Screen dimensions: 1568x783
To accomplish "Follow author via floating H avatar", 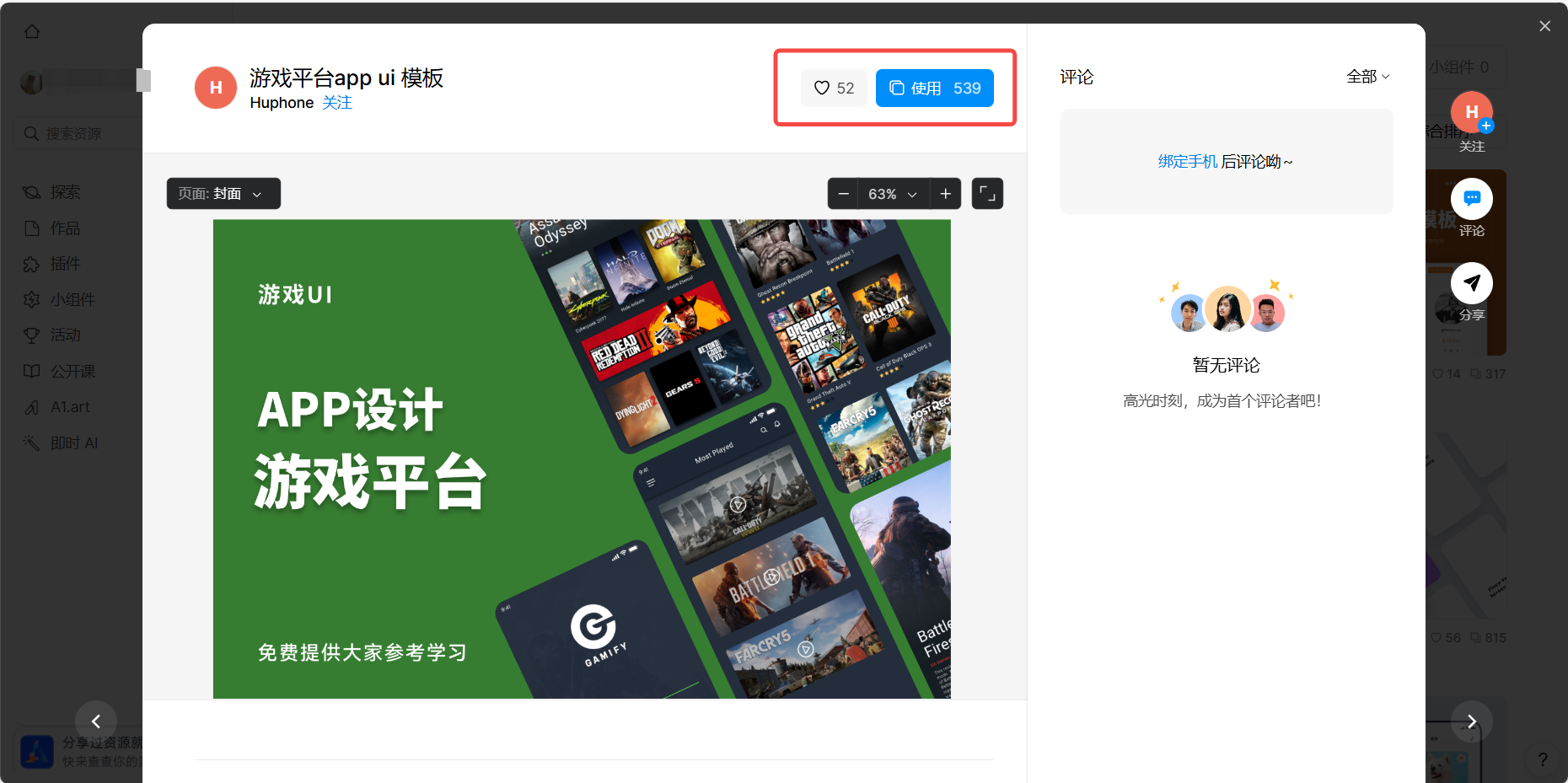I will (1471, 113).
